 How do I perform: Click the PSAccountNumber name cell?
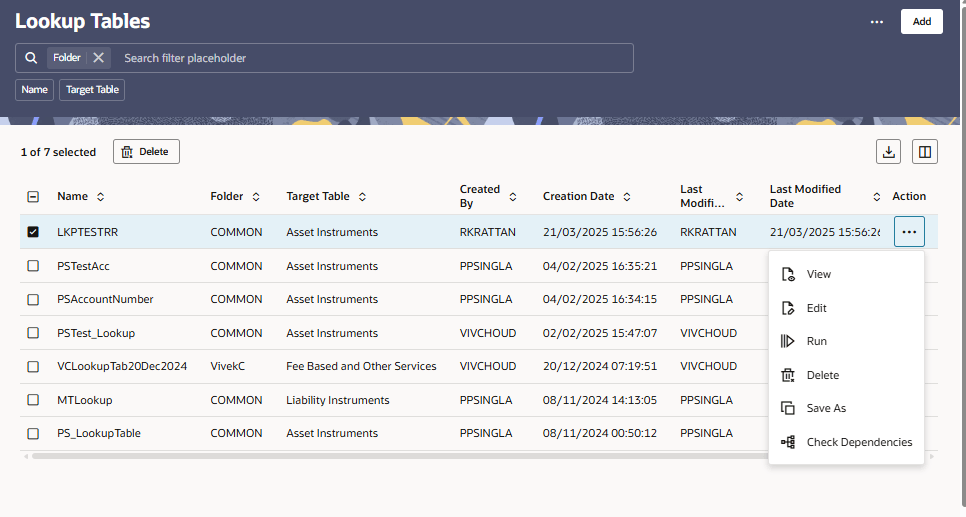point(105,299)
